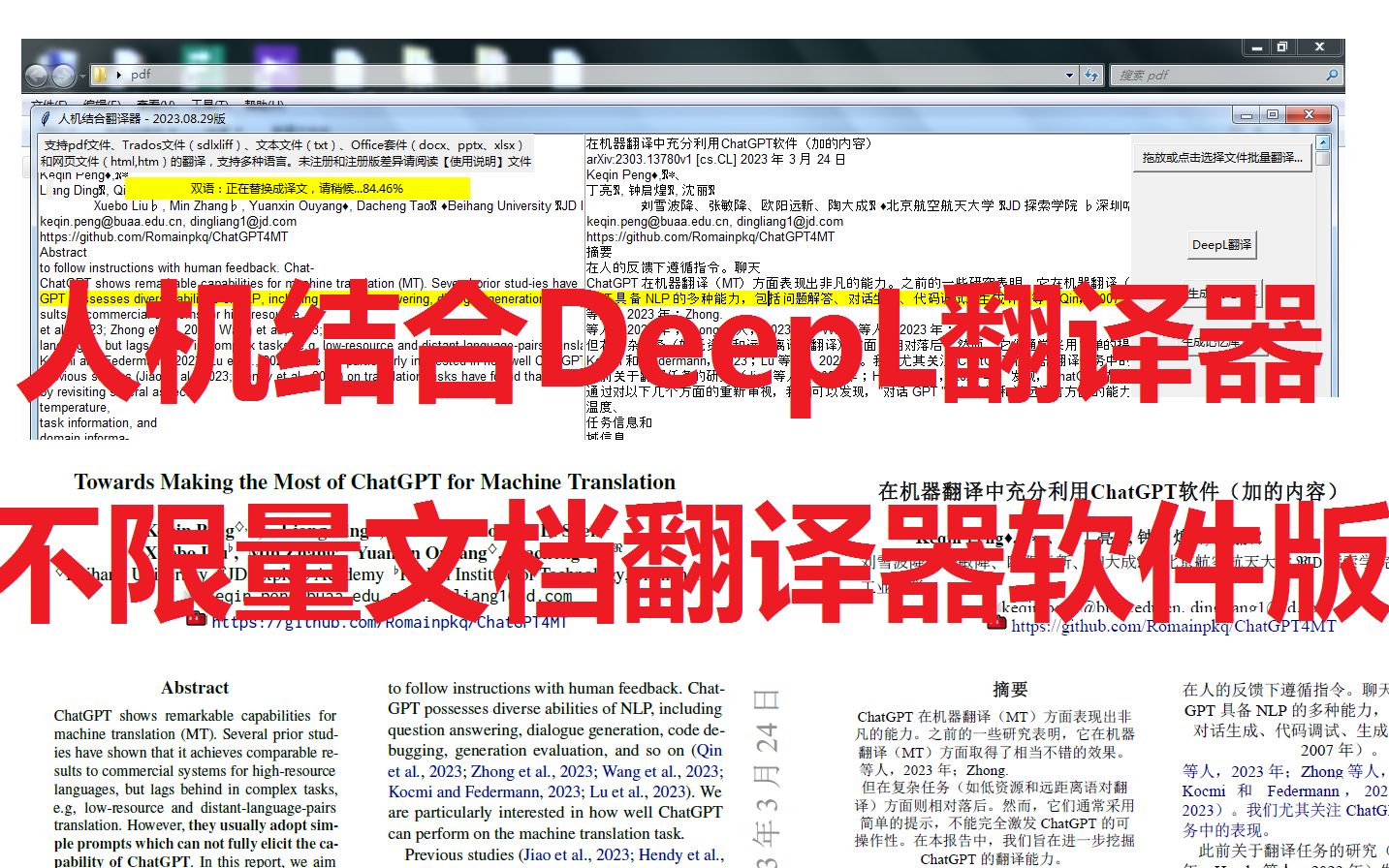Click 'Keqin Peng' line in translated pane
Viewport: 1389px width, 868px height.
[632, 174]
